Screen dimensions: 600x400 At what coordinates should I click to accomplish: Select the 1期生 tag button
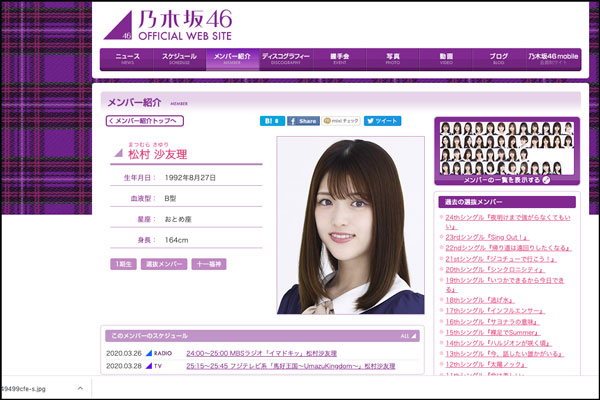(x=121, y=264)
